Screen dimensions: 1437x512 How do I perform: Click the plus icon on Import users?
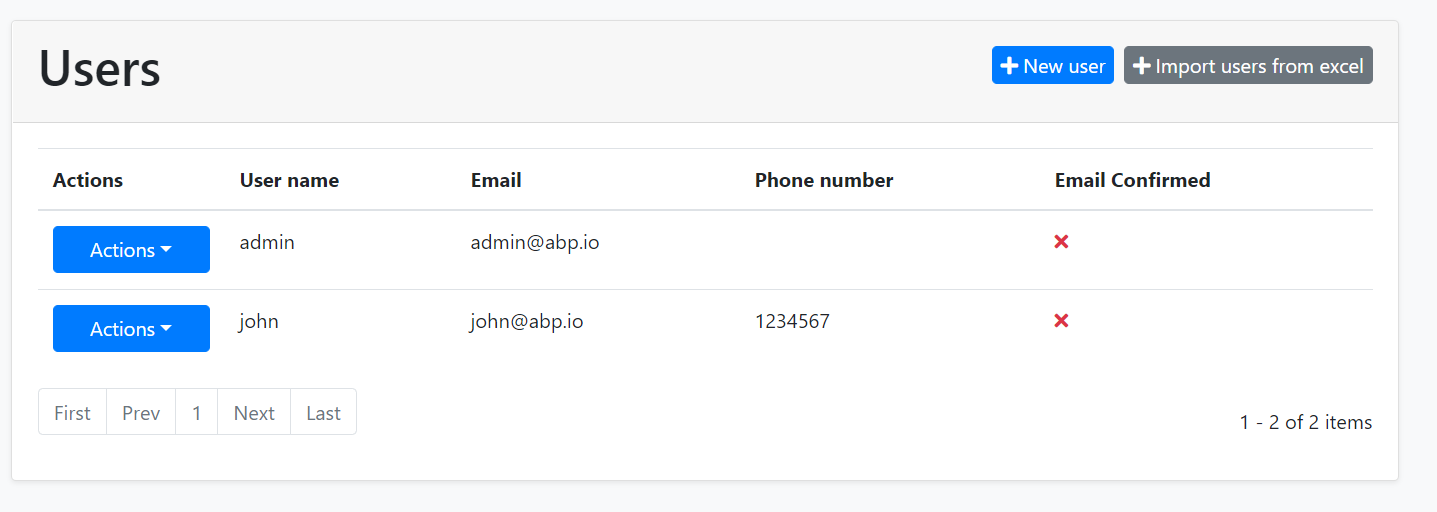(x=1142, y=66)
